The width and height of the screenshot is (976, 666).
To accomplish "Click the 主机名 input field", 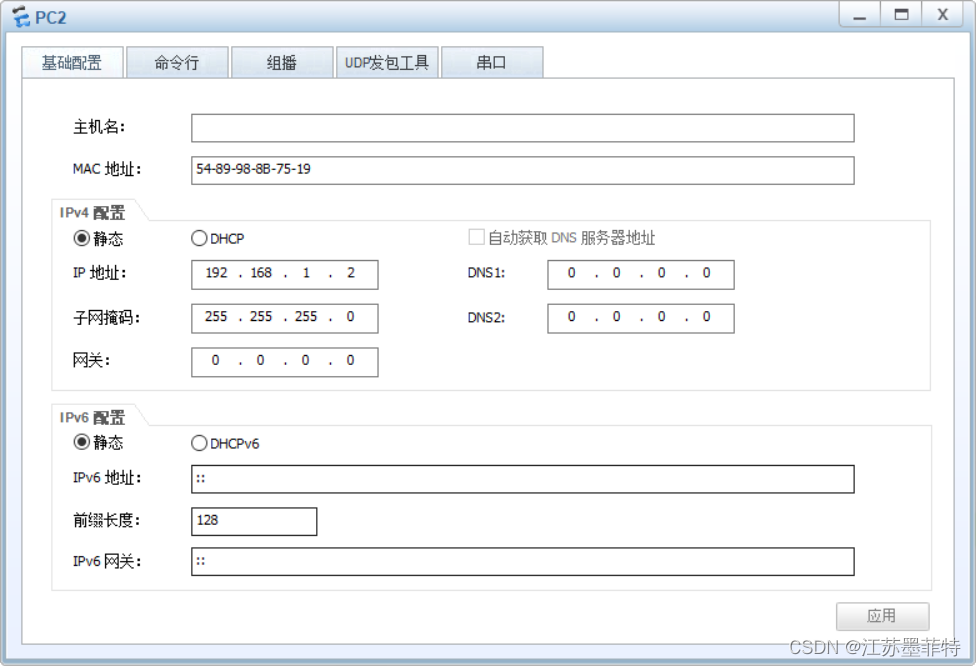I will coord(523,128).
